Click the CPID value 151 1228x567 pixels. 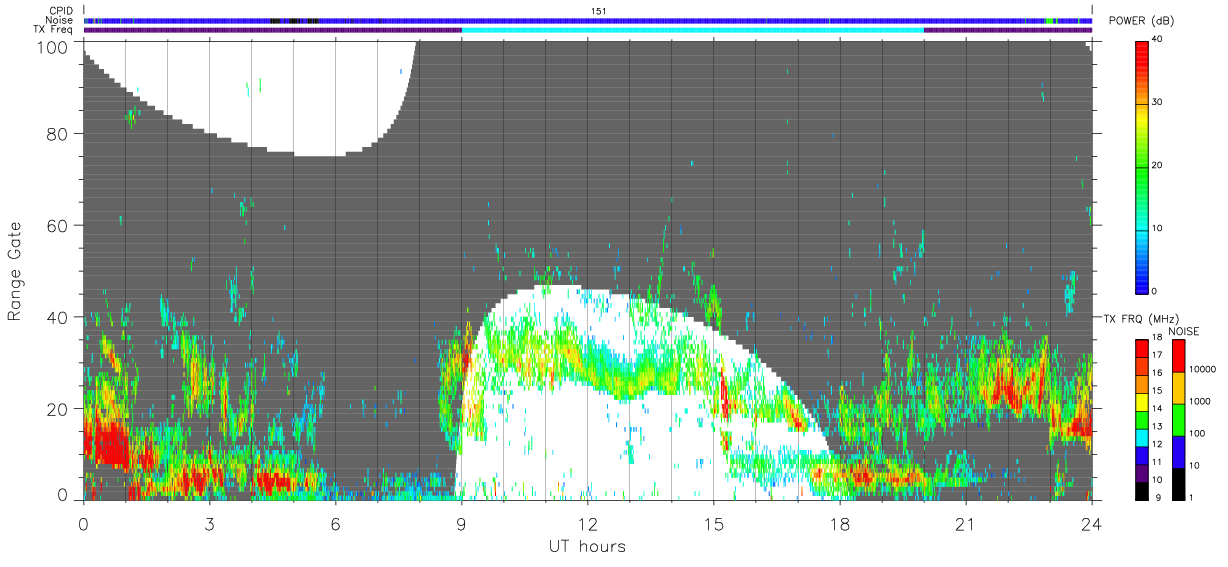[x=598, y=11]
